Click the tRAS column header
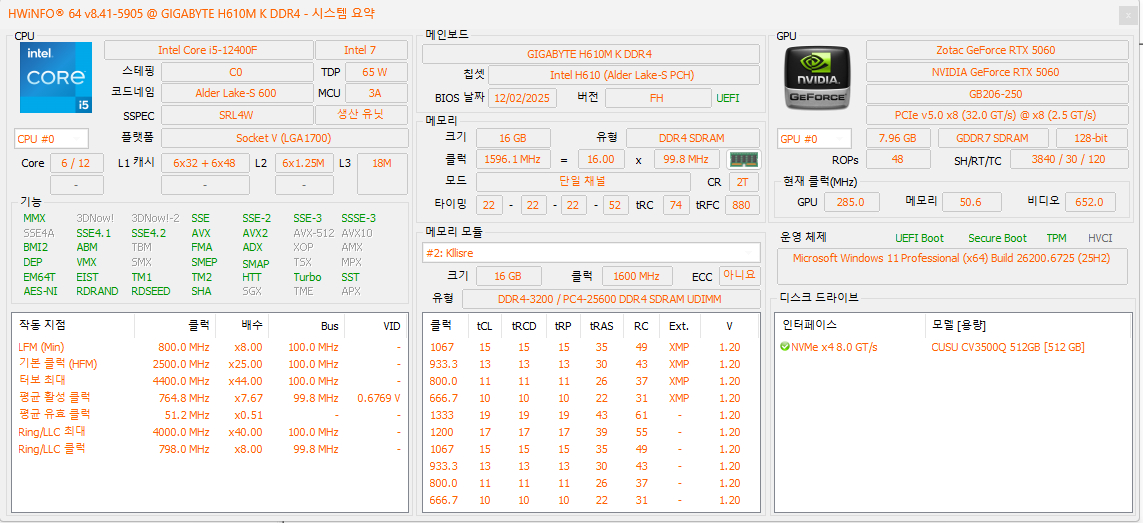Image resolution: width=1143 pixels, height=523 pixels. tap(601, 325)
